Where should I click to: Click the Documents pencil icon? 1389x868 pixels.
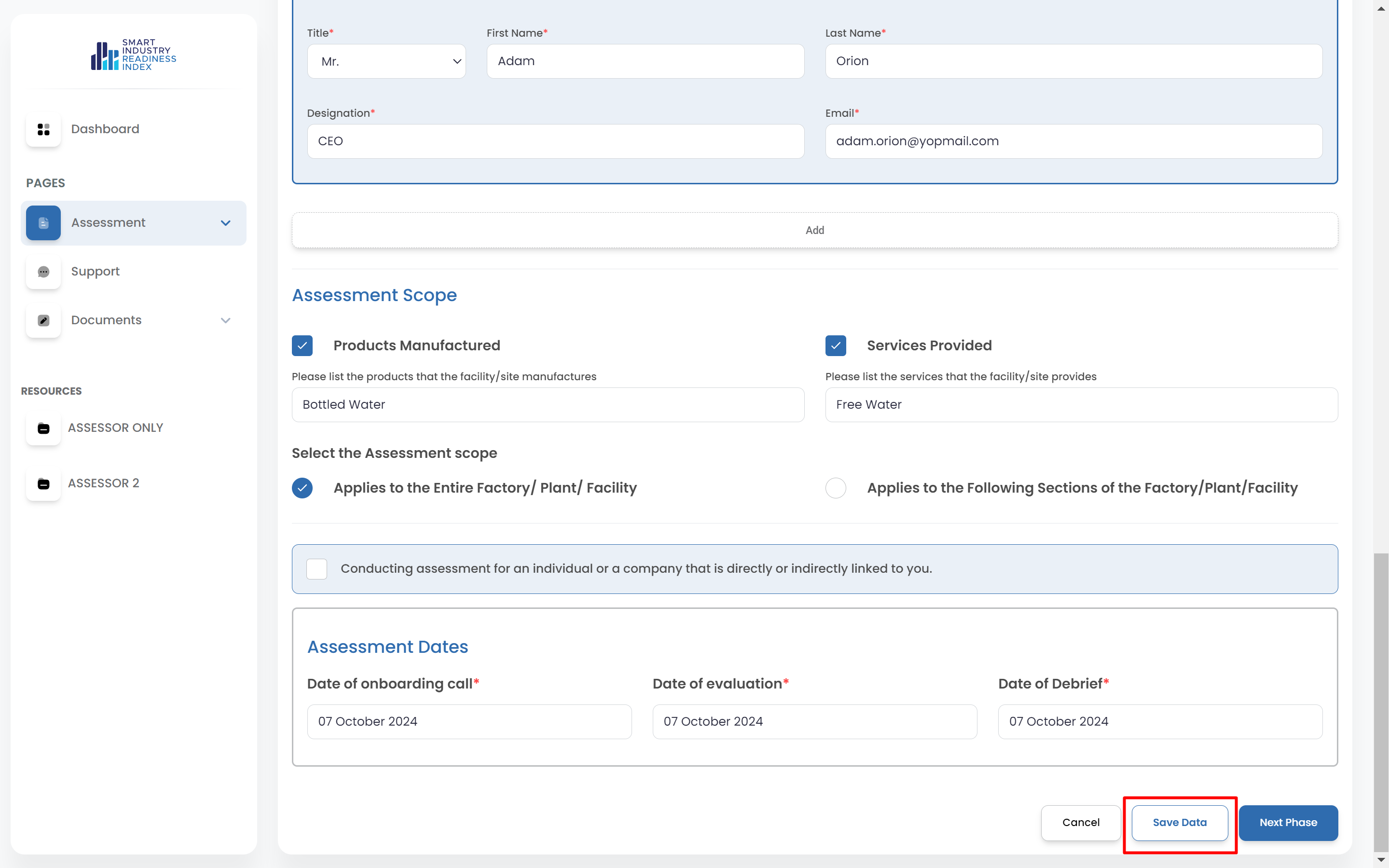point(43,320)
